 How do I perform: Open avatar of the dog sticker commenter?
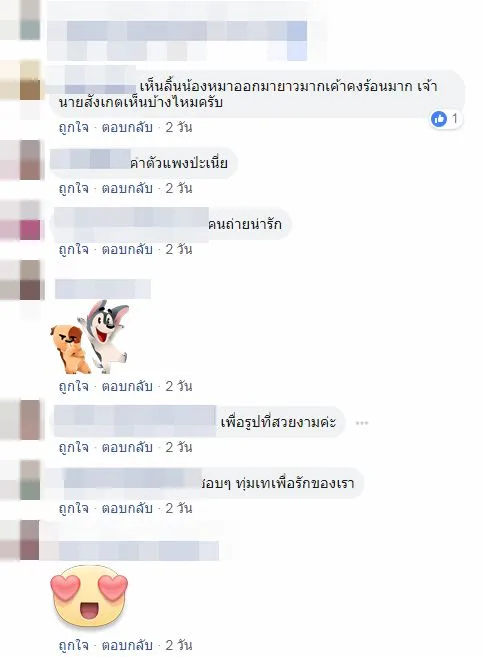[x=21, y=280]
